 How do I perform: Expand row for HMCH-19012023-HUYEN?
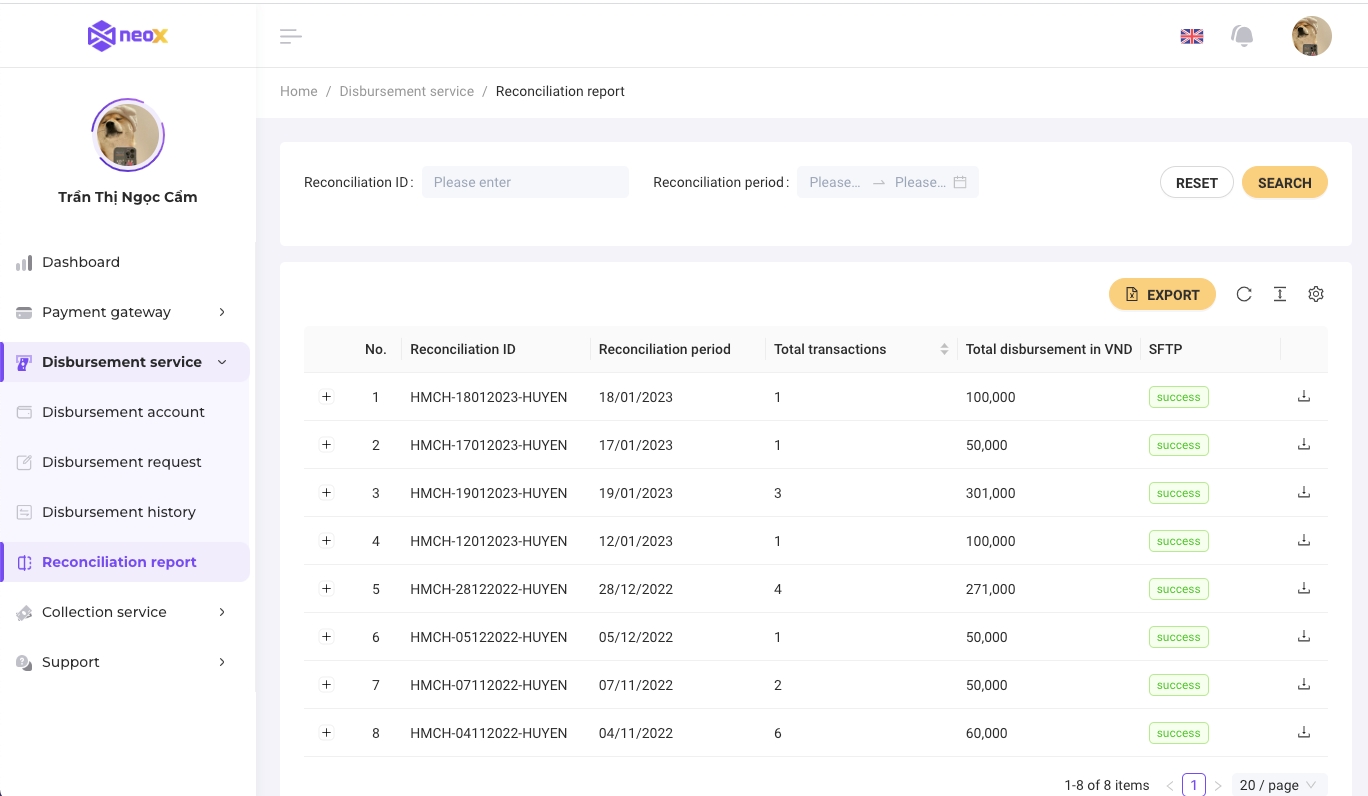(326, 493)
